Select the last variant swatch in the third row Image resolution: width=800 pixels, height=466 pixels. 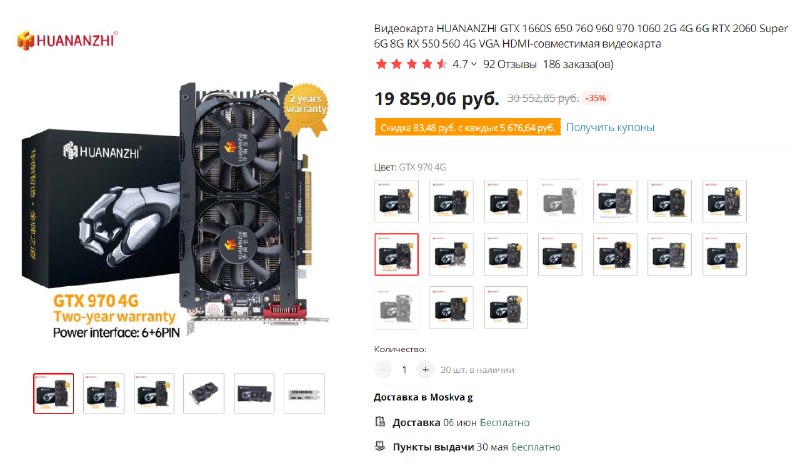click(x=506, y=307)
